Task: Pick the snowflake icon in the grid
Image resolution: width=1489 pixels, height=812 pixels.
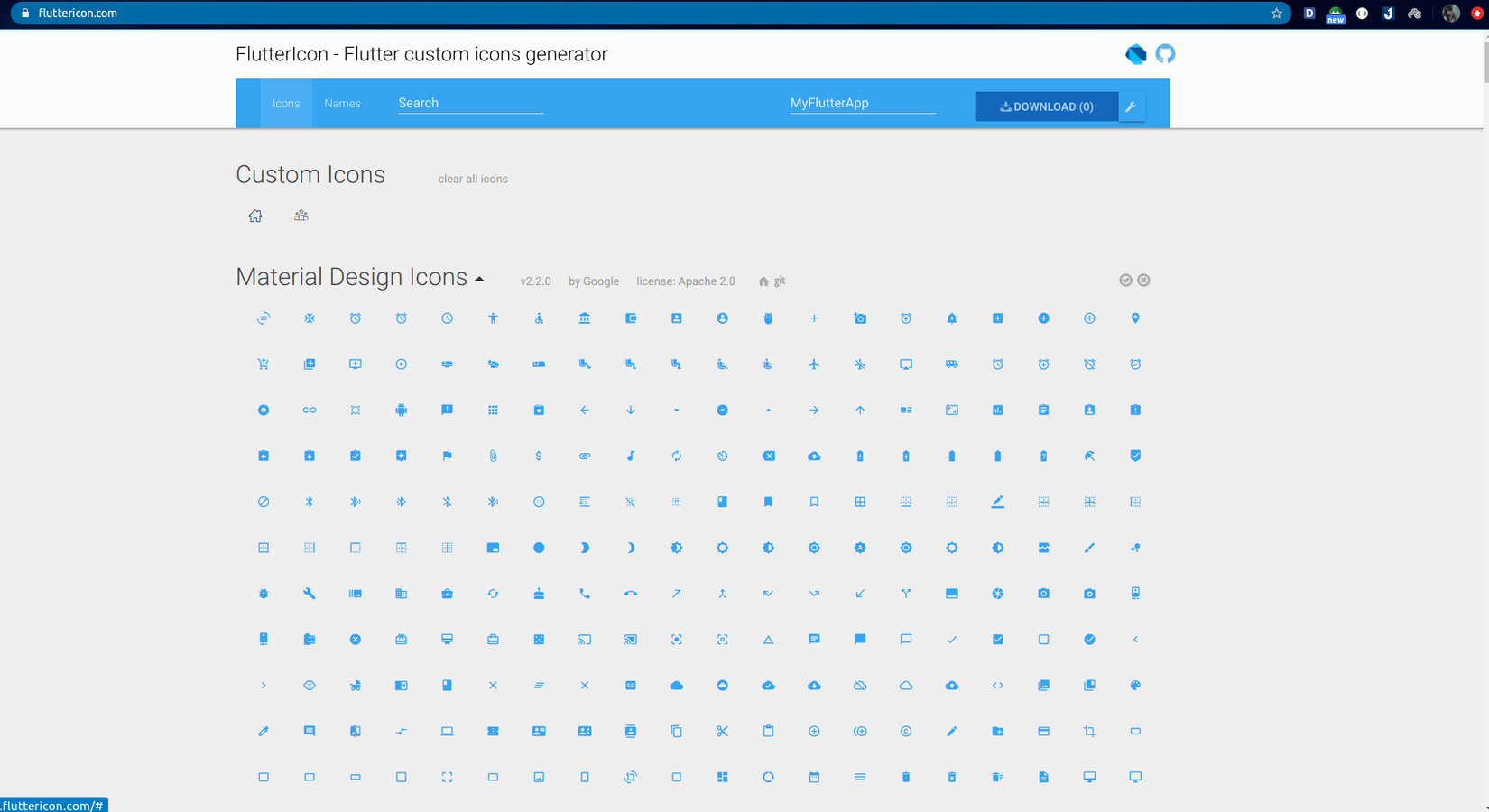Action: 310,318
